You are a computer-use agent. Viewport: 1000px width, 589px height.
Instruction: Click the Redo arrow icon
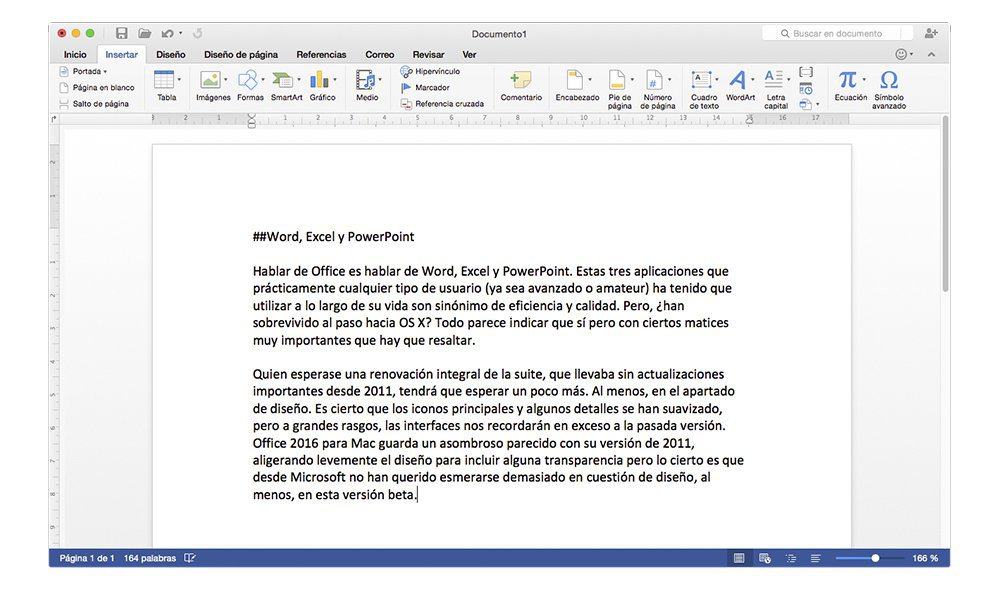[198, 33]
